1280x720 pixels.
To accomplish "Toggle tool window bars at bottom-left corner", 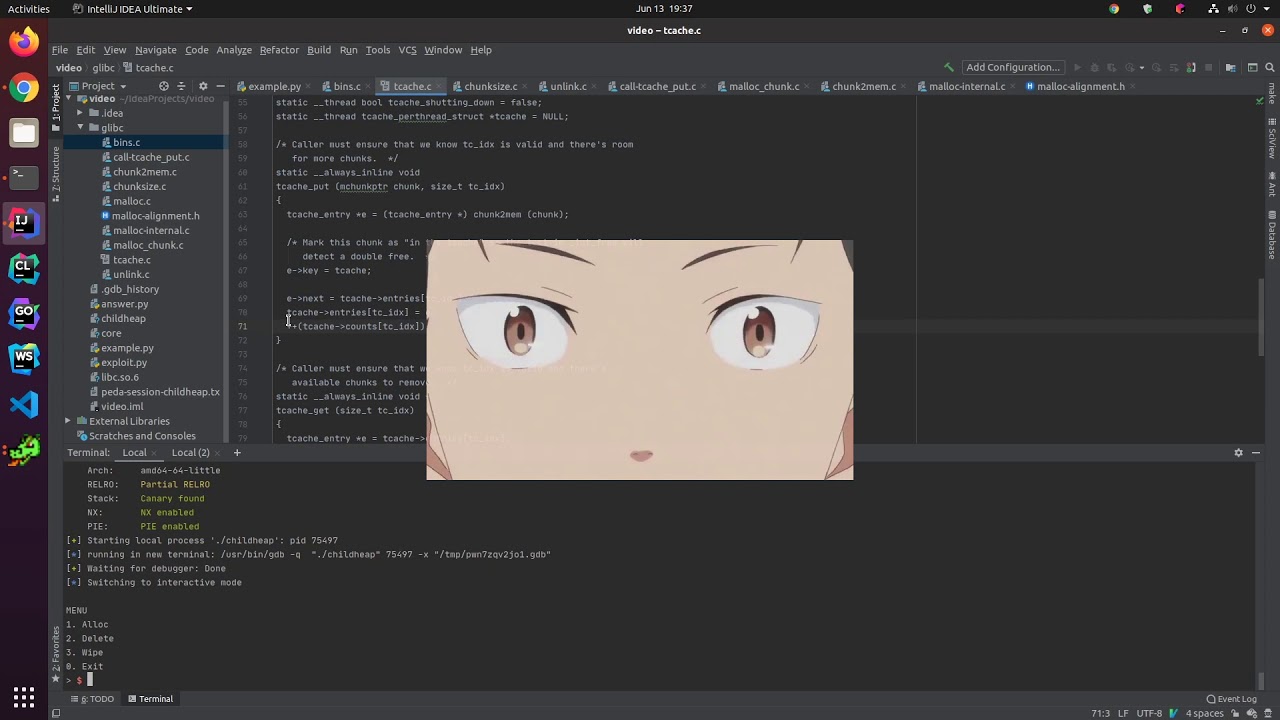I will click(x=56, y=713).
